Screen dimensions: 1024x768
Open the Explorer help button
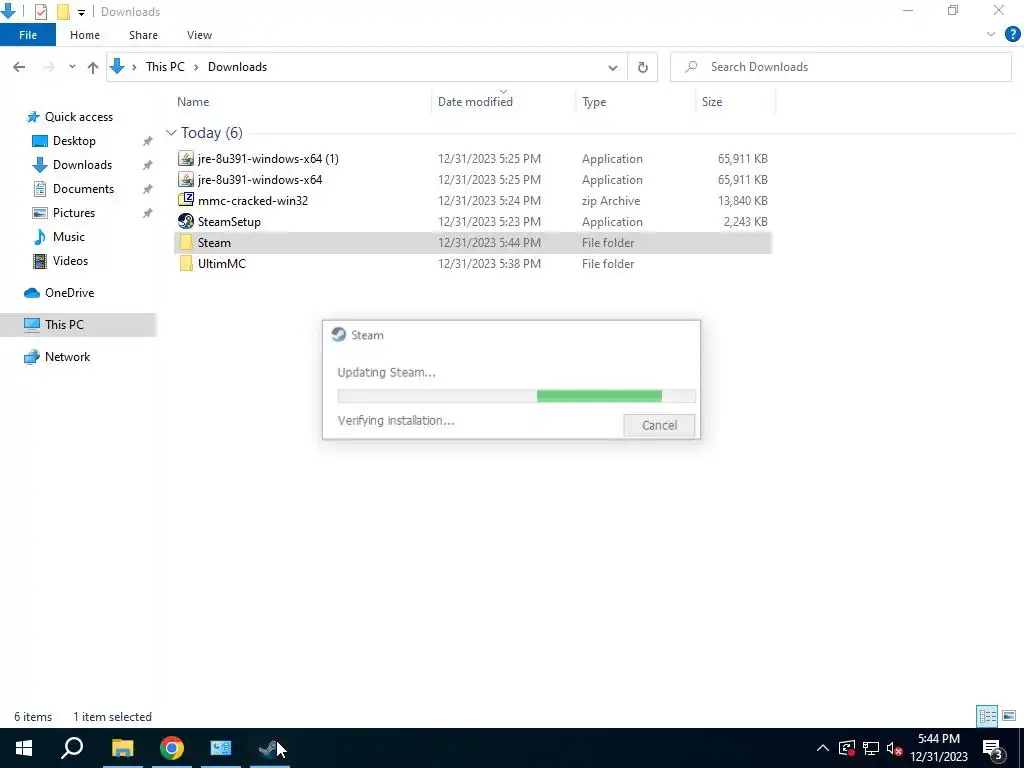tap(1012, 35)
